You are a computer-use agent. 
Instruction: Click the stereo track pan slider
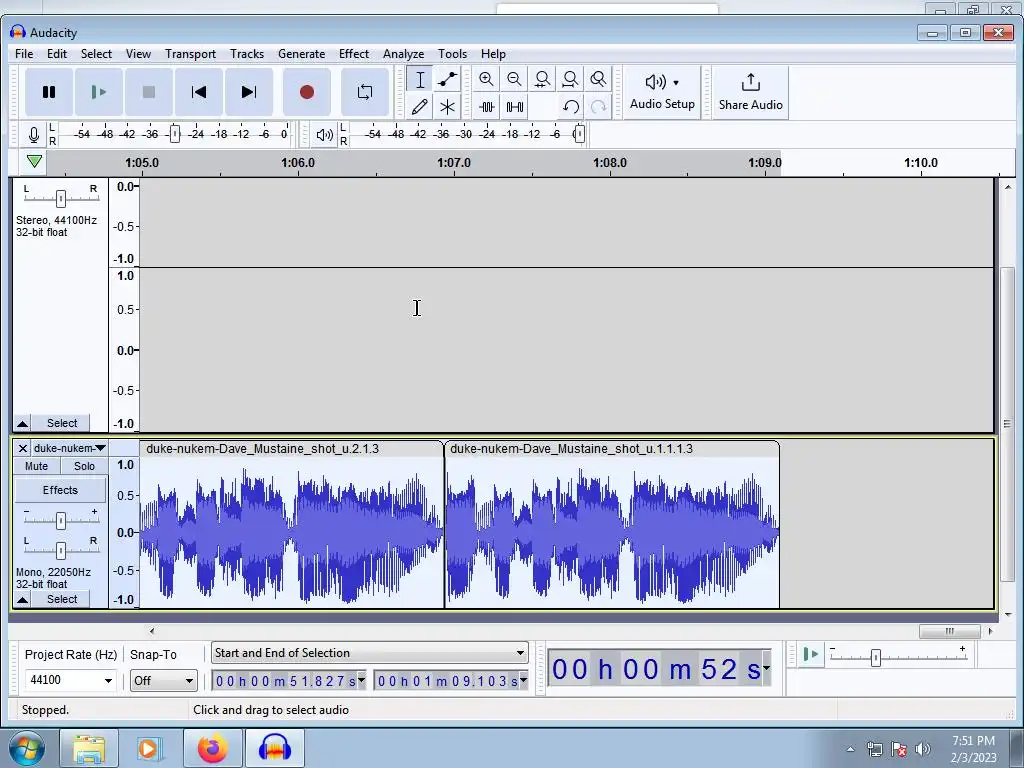click(x=61, y=198)
